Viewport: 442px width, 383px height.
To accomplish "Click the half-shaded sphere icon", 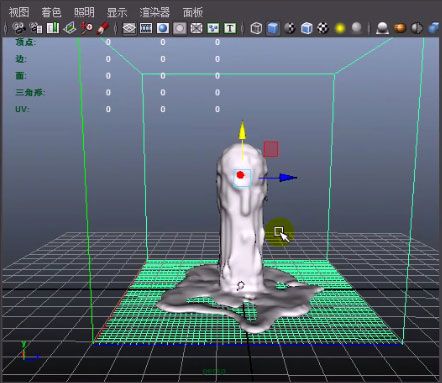I will (x=417, y=28).
